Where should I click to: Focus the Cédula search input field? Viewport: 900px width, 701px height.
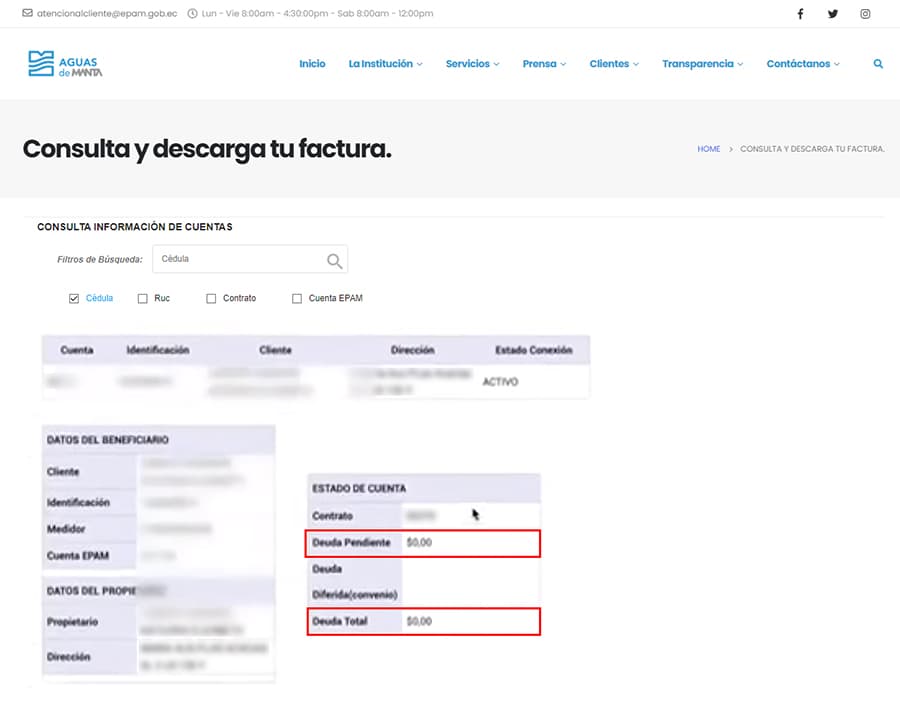[x=238, y=259]
